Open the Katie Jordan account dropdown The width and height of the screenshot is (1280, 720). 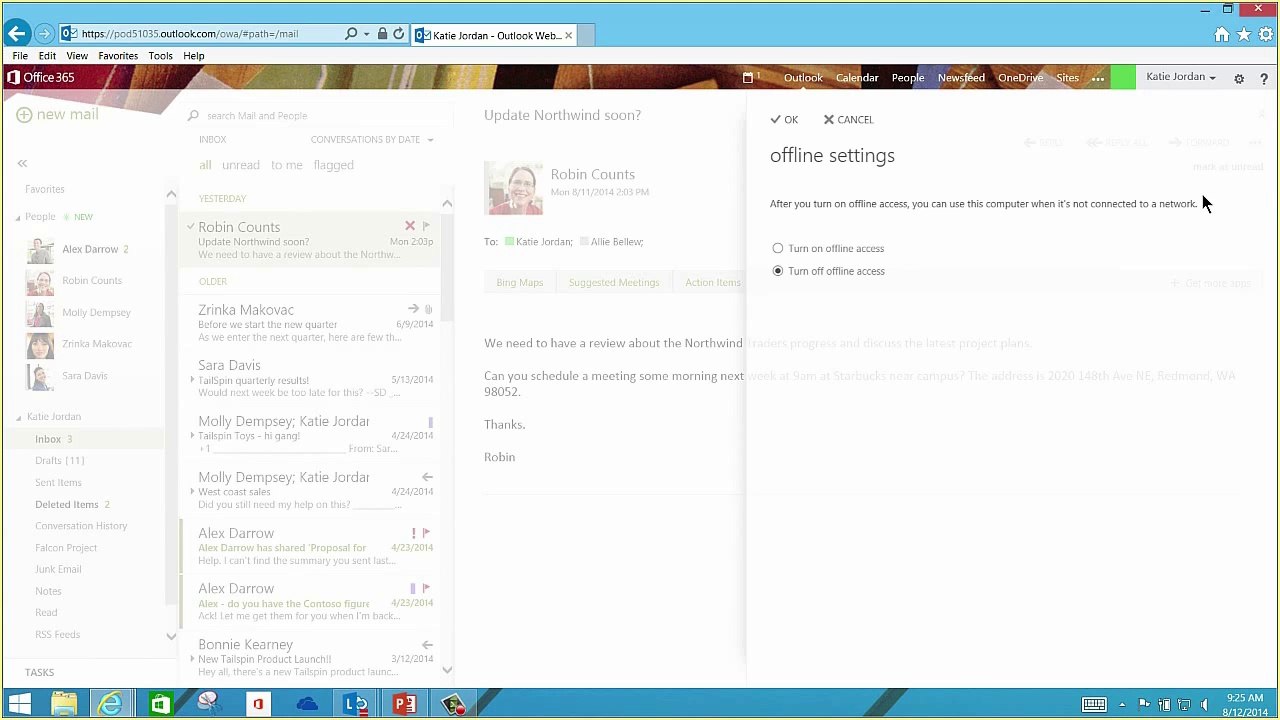[1181, 77]
